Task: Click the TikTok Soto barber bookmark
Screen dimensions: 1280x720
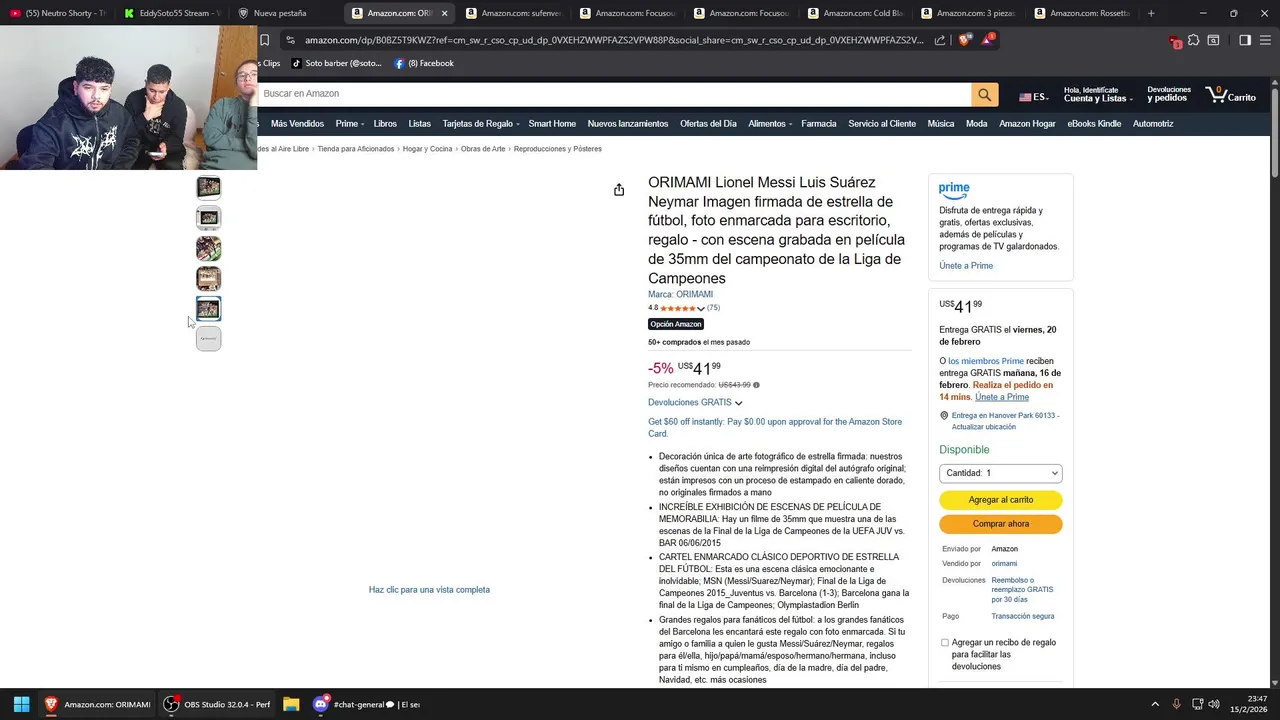Action: click(x=336, y=63)
